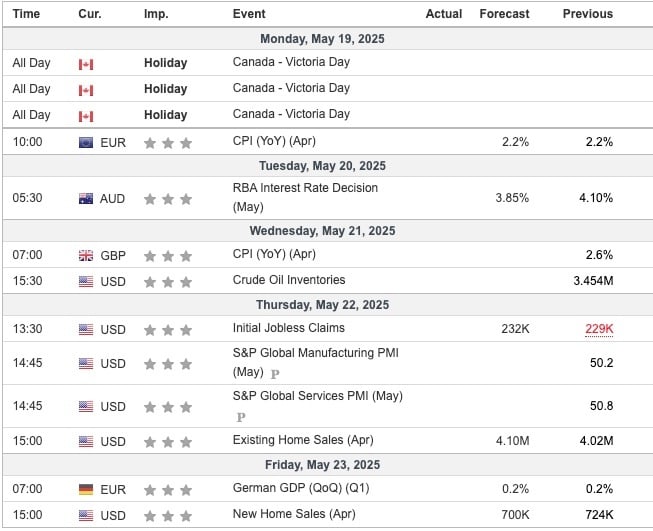Open the S&P Global Services PMI event
Viewport: 653px width, 531px height.
[x=318, y=396]
